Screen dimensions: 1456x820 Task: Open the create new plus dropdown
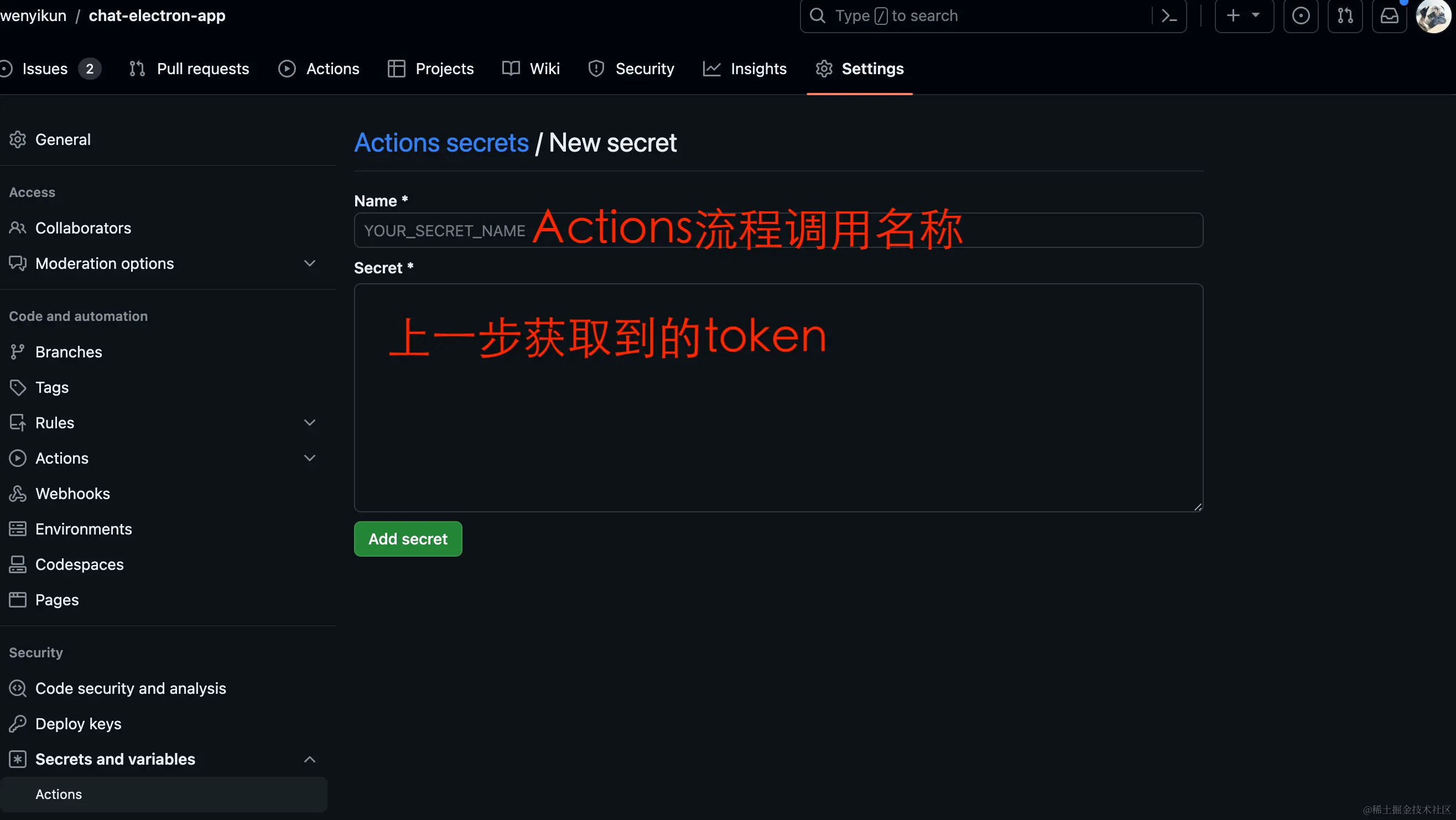[x=1244, y=16]
